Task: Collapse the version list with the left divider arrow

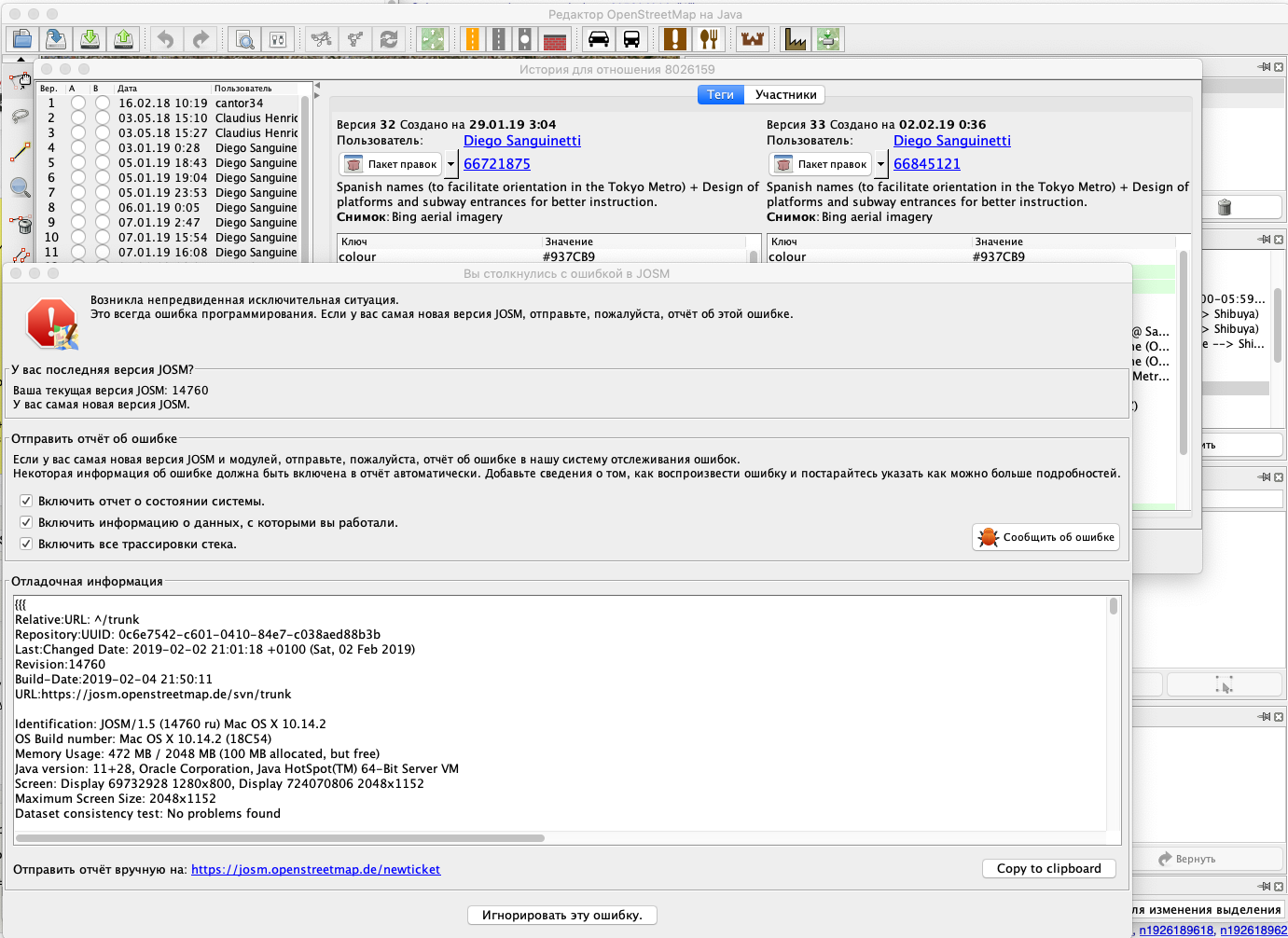Action: (317, 86)
